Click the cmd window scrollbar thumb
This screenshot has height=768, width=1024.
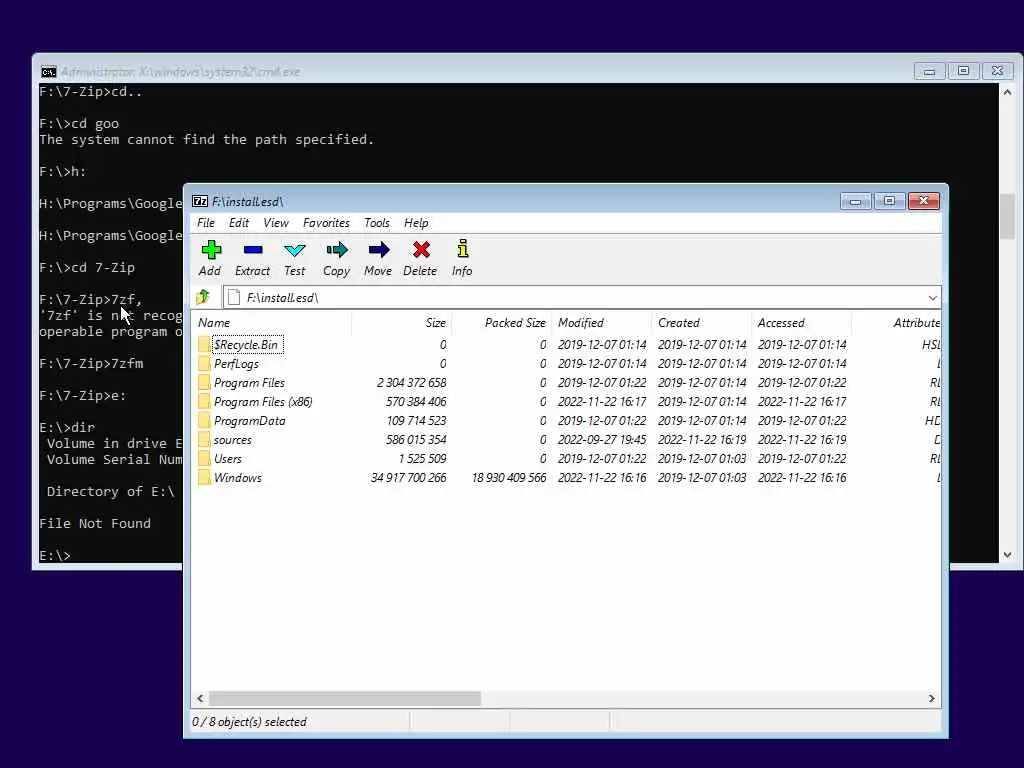point(1007,216)
